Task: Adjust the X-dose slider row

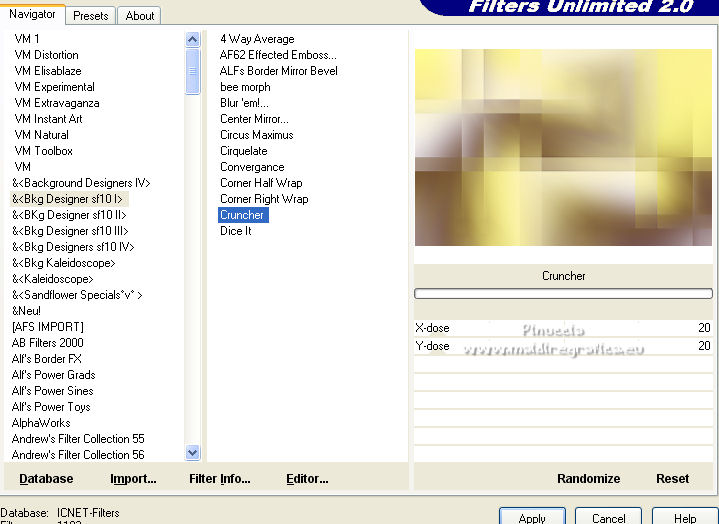Action: pyautogui.click(x=563, y=328)
